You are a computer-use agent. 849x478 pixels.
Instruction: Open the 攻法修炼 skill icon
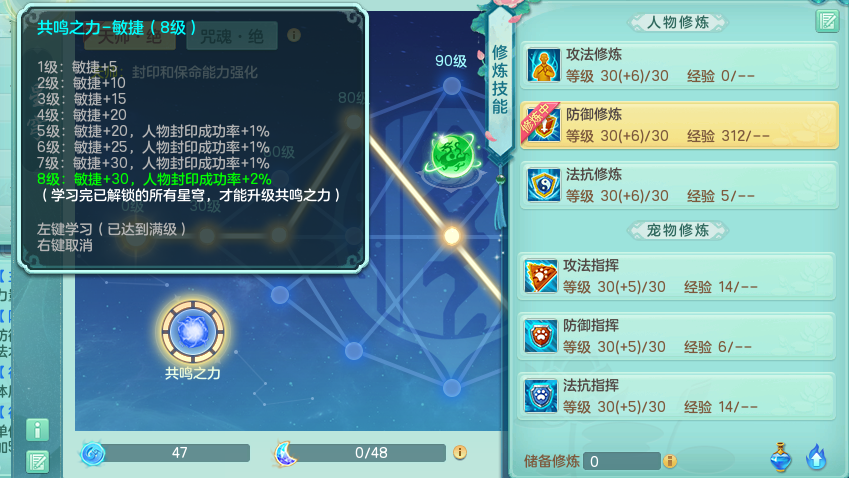point(543,66)
